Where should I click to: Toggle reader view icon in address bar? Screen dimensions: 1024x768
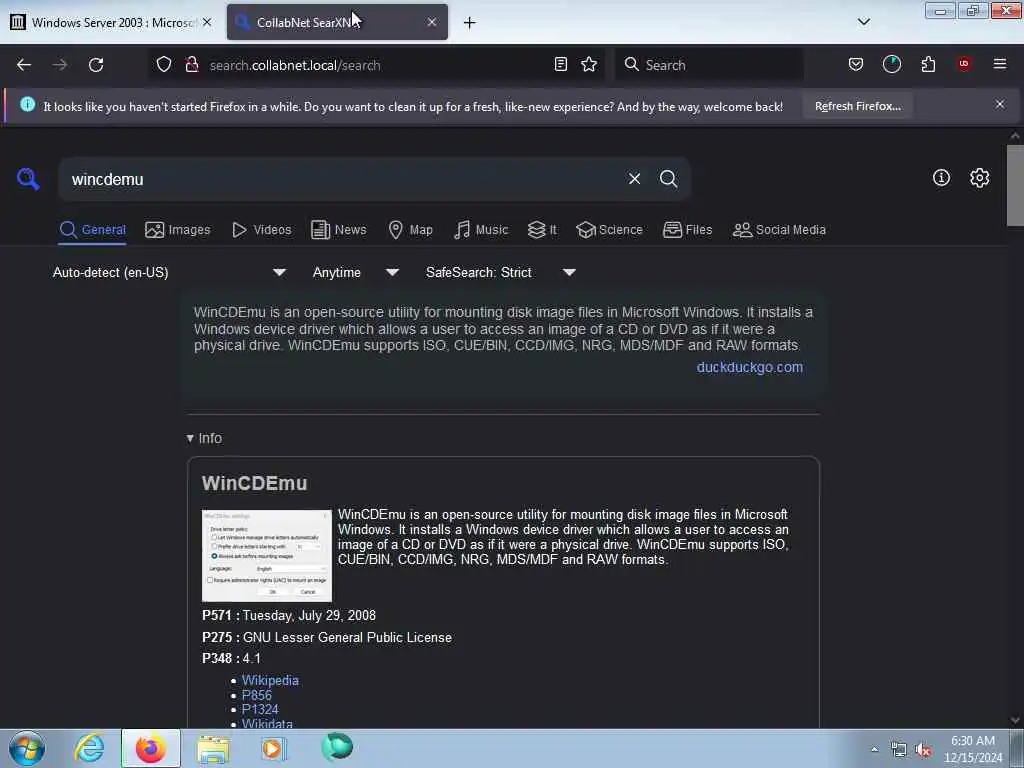pyautogui.click(x=560, y=65)
